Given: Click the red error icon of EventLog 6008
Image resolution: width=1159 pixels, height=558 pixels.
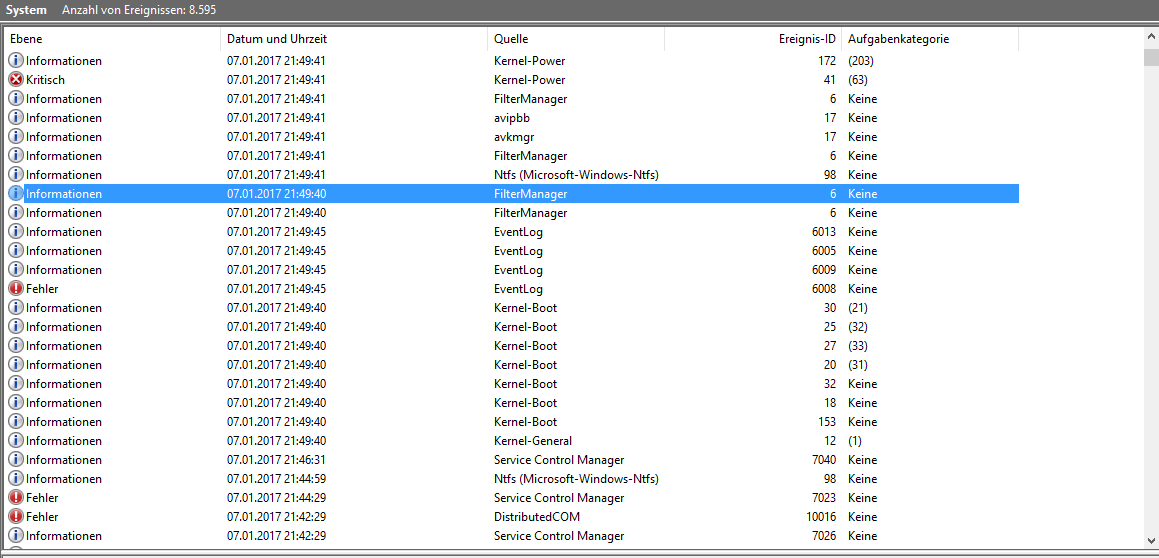Looking at the screenshot, I should click(x=16, y=289).
